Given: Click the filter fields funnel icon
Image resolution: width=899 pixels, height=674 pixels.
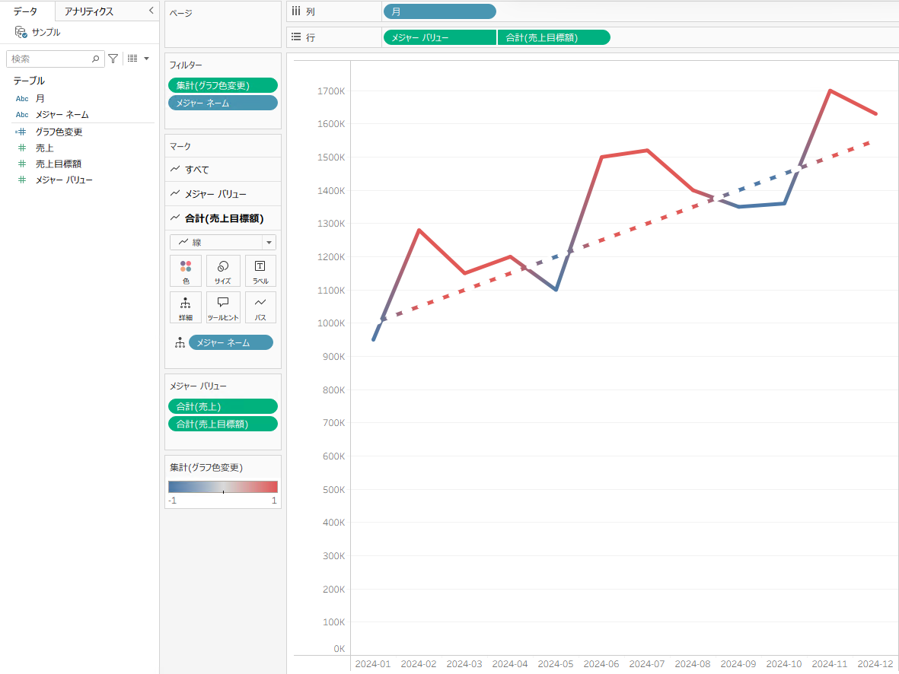Looking at the screenshot, I should pos(113,59).
